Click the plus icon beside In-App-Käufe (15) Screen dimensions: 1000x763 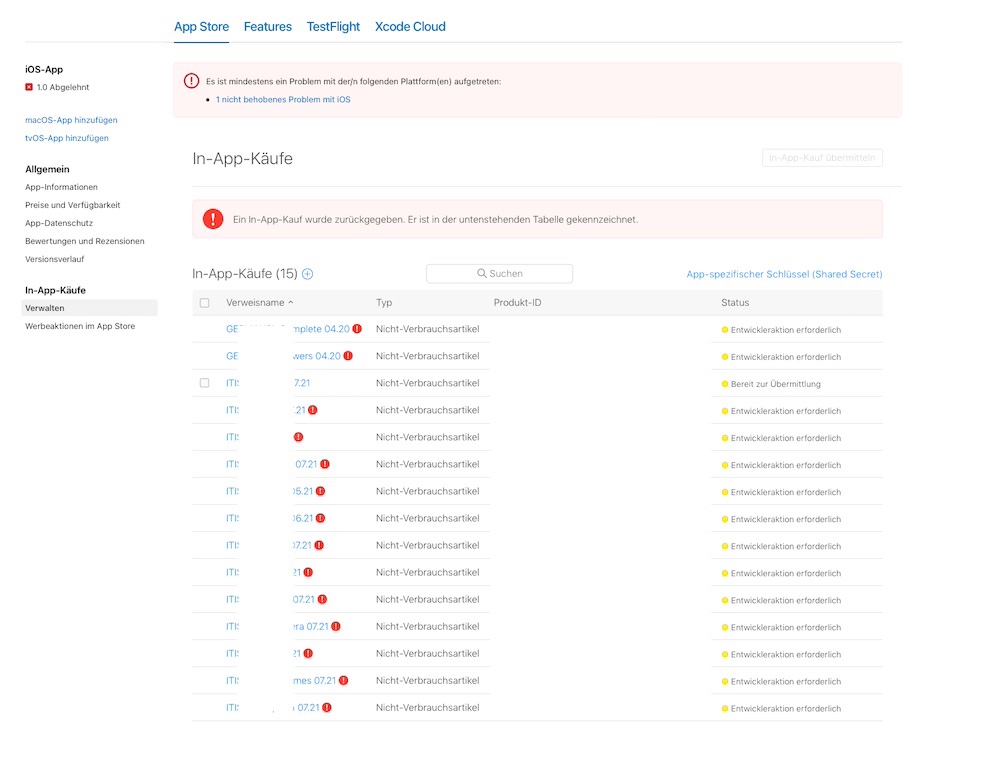(x=308, y=274)
